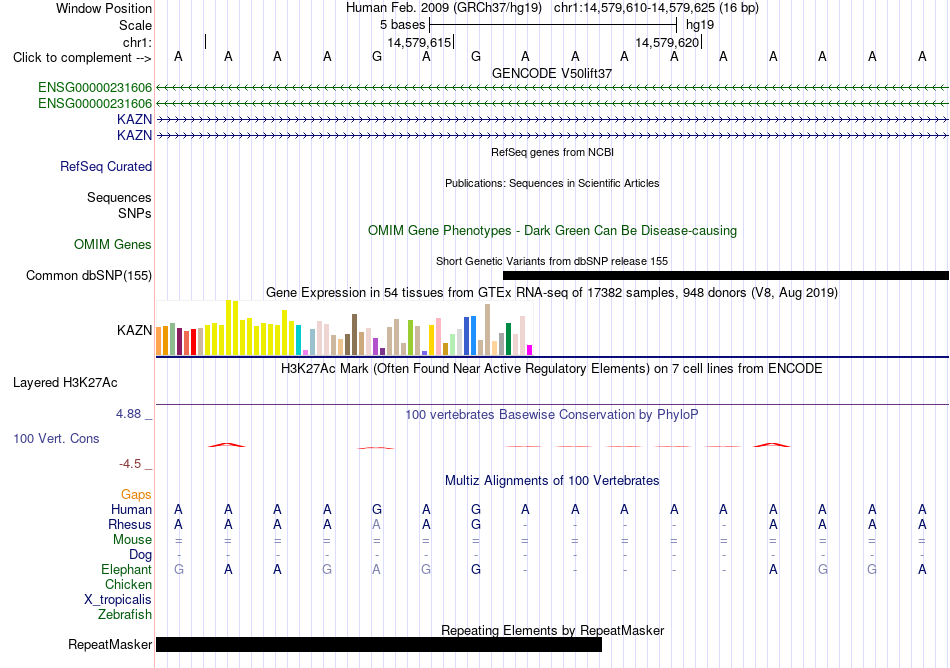The height and width of the screenshot is (668, 950).
Task: Click the Dog alignment row label
Action: pos(141,555)
